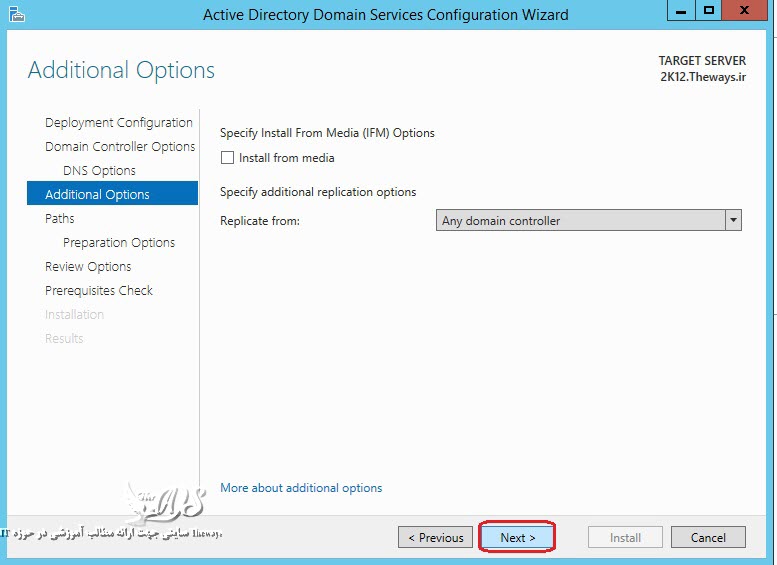Open Preparation Options in the sidebar
777x565 pixels.
tap(118, 243)
